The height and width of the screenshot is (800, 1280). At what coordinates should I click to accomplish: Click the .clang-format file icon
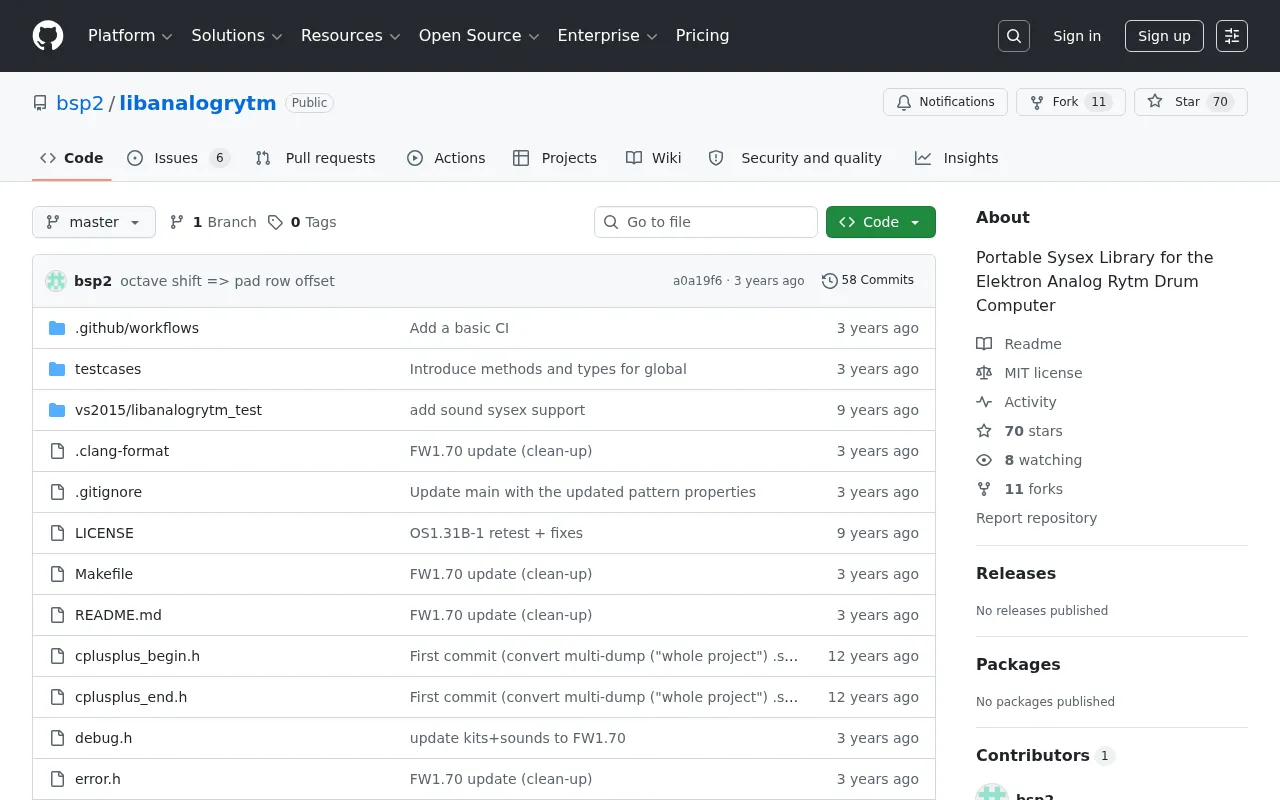coord(57,451)
